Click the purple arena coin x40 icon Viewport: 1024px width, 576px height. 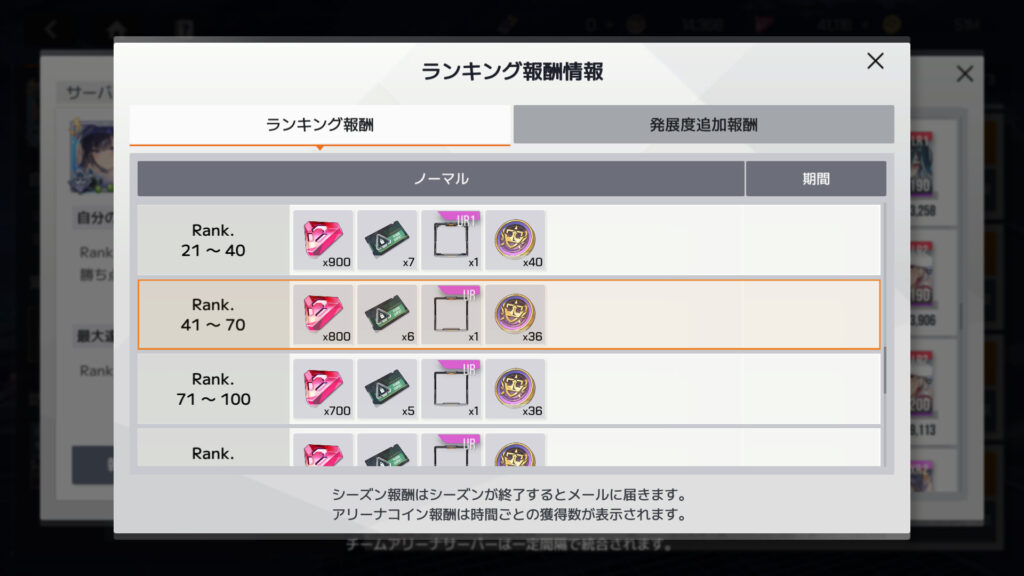click(515, 240)
